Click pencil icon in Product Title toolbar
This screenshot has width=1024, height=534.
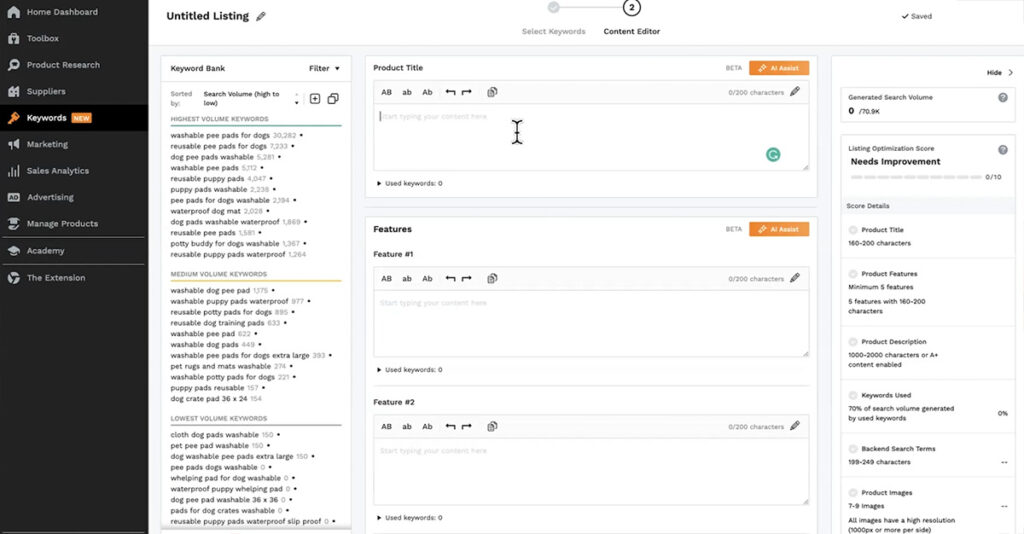pyautogui.click(x=795, y=92)
